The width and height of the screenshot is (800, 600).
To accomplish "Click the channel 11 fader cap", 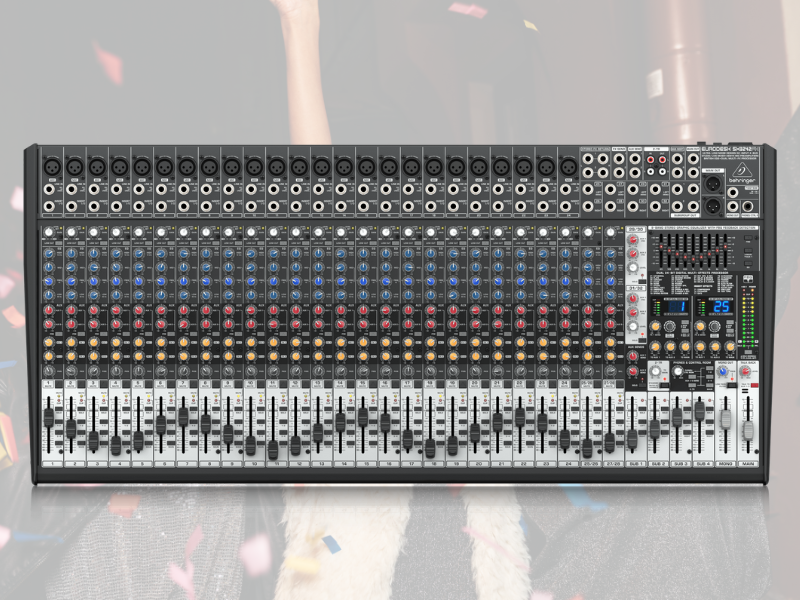I will pos(273,448).
